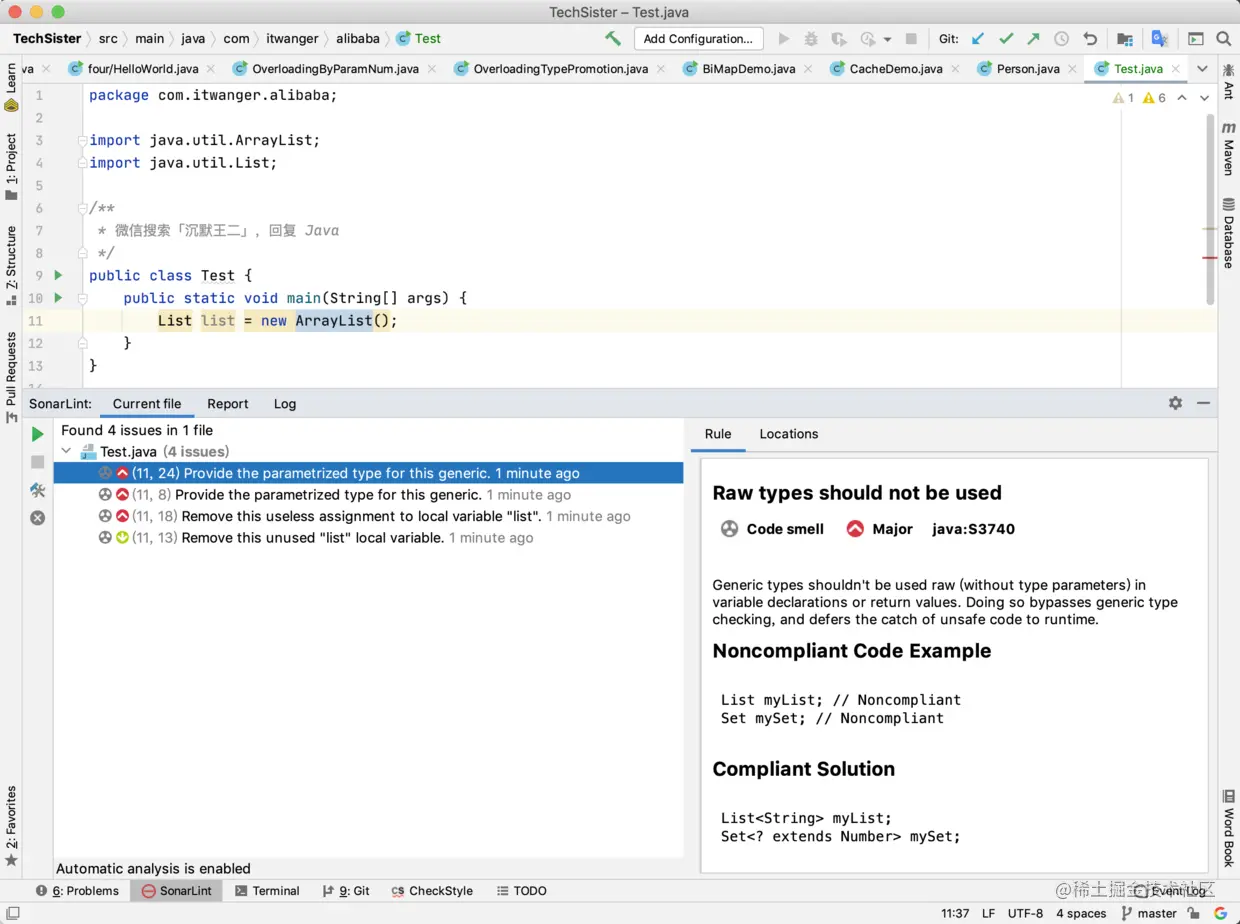1240x924 pixels.
Task: Click SonarLint configure tools icon
Action: [37, 490]
